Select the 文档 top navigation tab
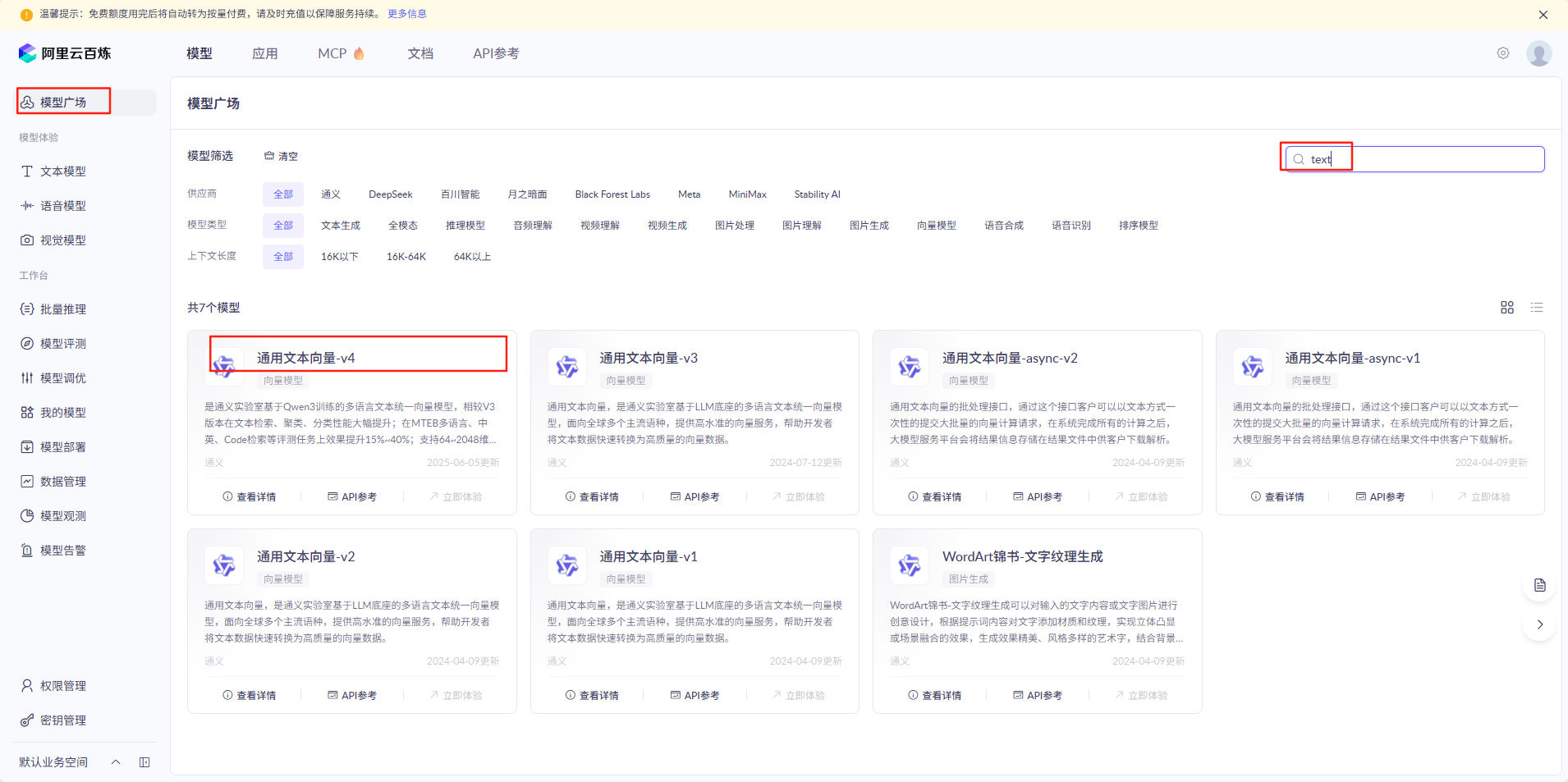Image resolution: width=1568 pixels, height=782 pixels. click(420, 53)
